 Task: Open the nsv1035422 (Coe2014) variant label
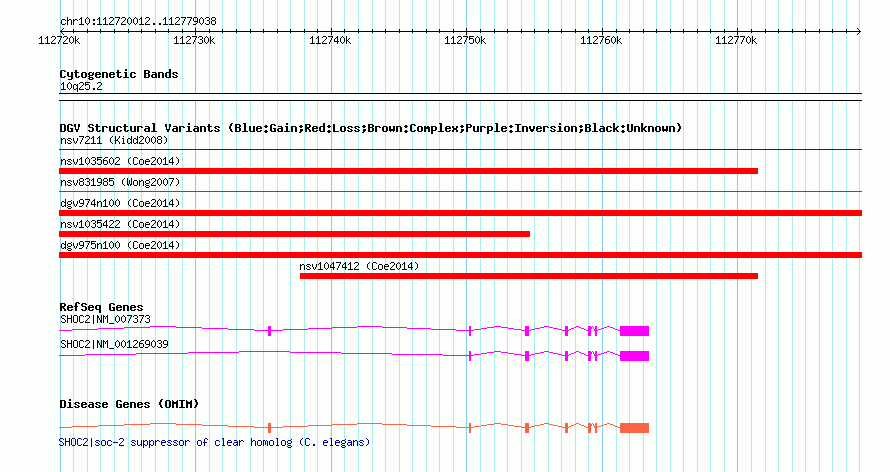coord(120,224)
